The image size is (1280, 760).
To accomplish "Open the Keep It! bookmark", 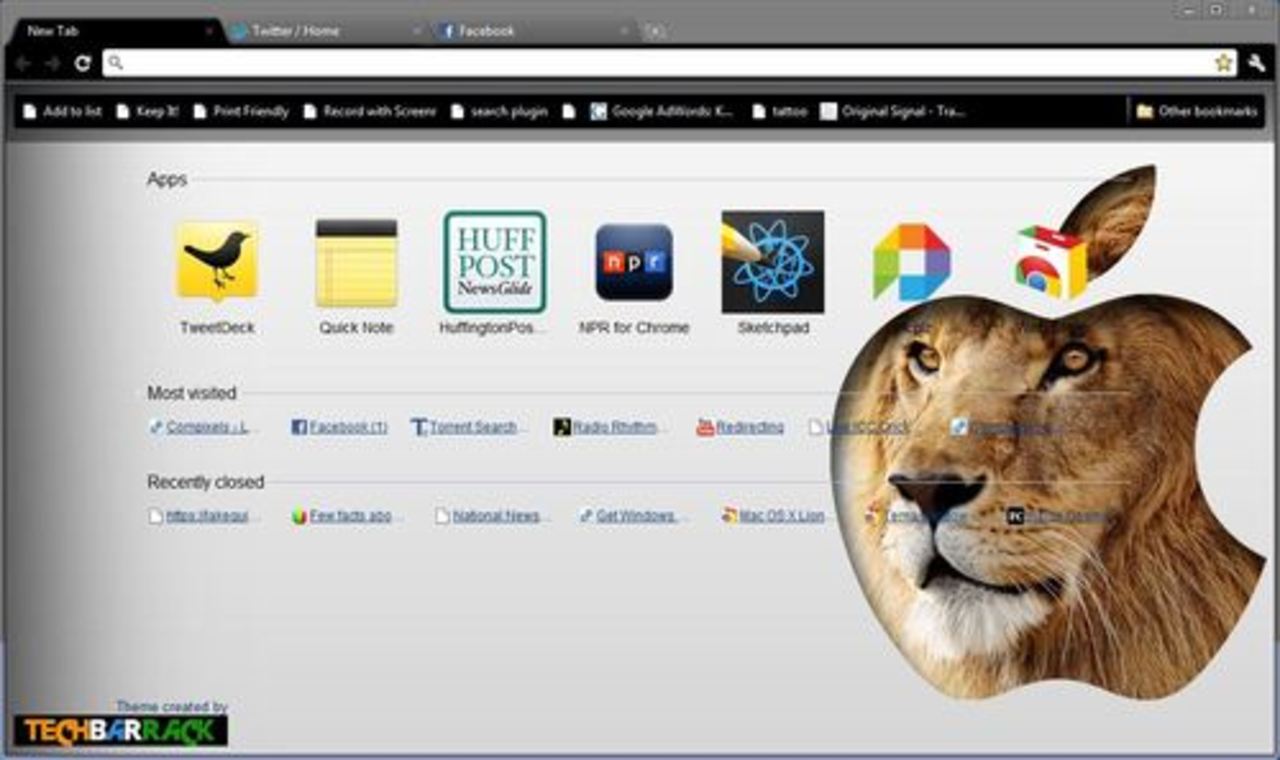I will 147,112.
